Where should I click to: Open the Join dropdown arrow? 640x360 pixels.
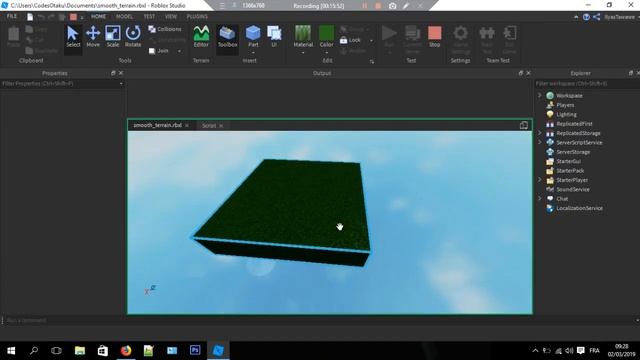[x=179, y=51]
